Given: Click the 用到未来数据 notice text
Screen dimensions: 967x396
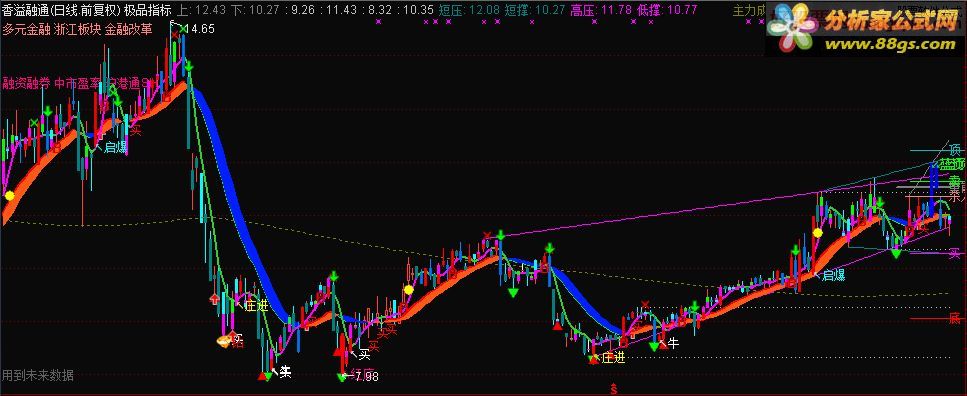Looking at the screenshot, I should [38, 375].
